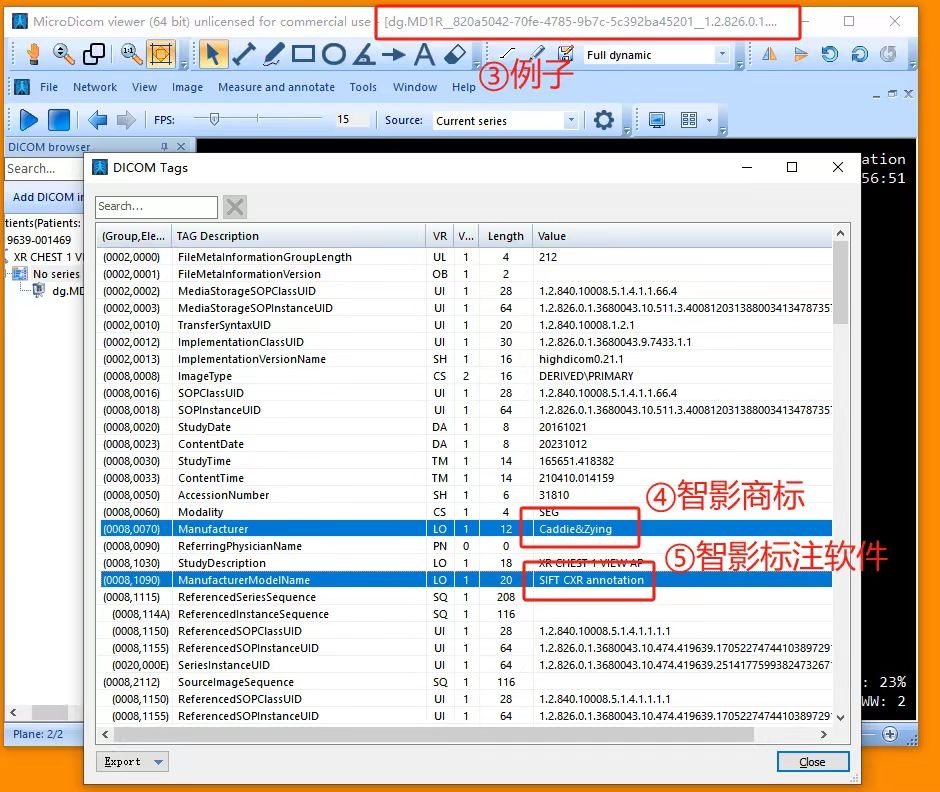
Task: Click the overlapping-squares magnifier-glass icon
Action: (94, 54)
